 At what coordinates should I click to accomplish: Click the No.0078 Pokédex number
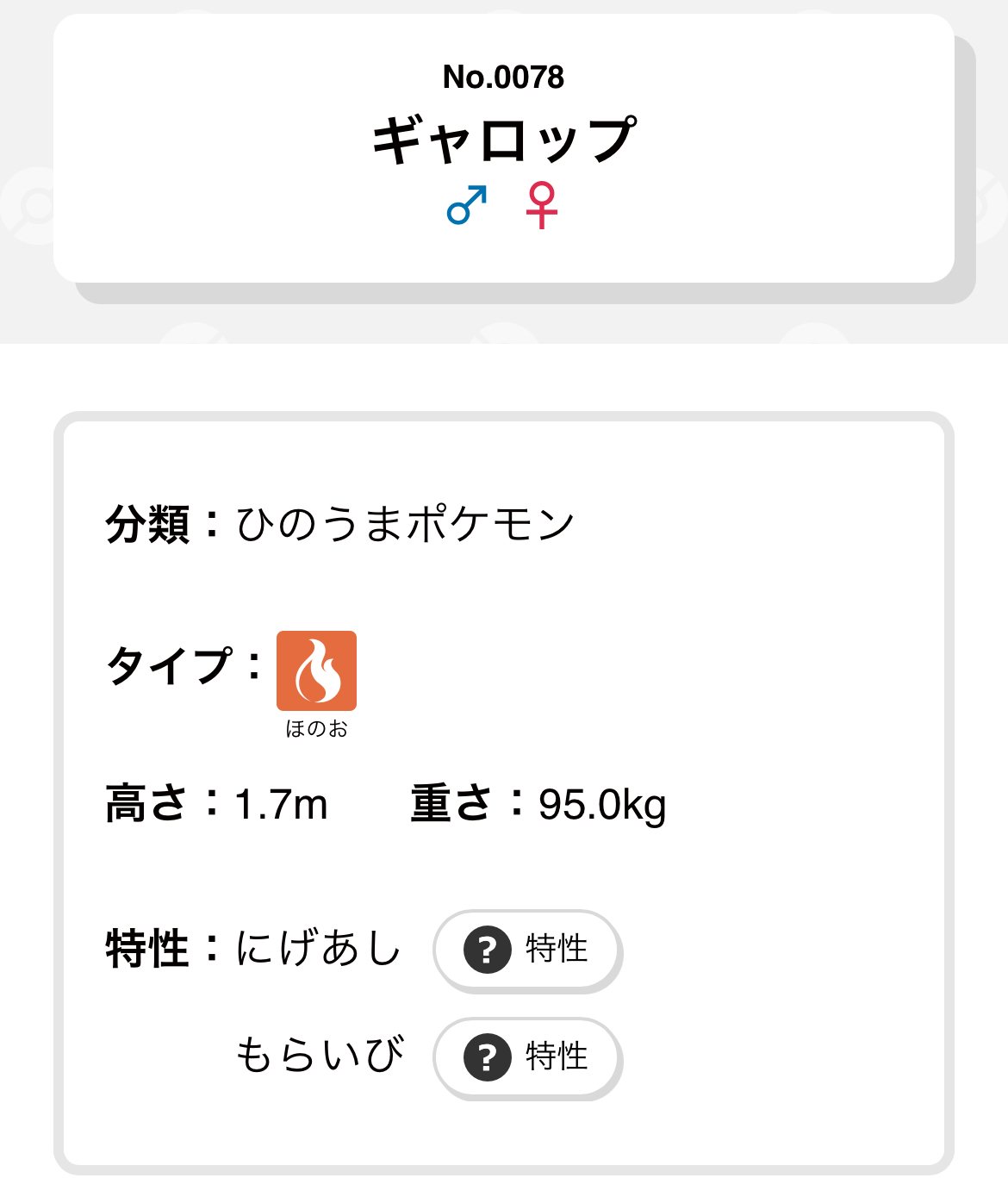pos(504,78)
